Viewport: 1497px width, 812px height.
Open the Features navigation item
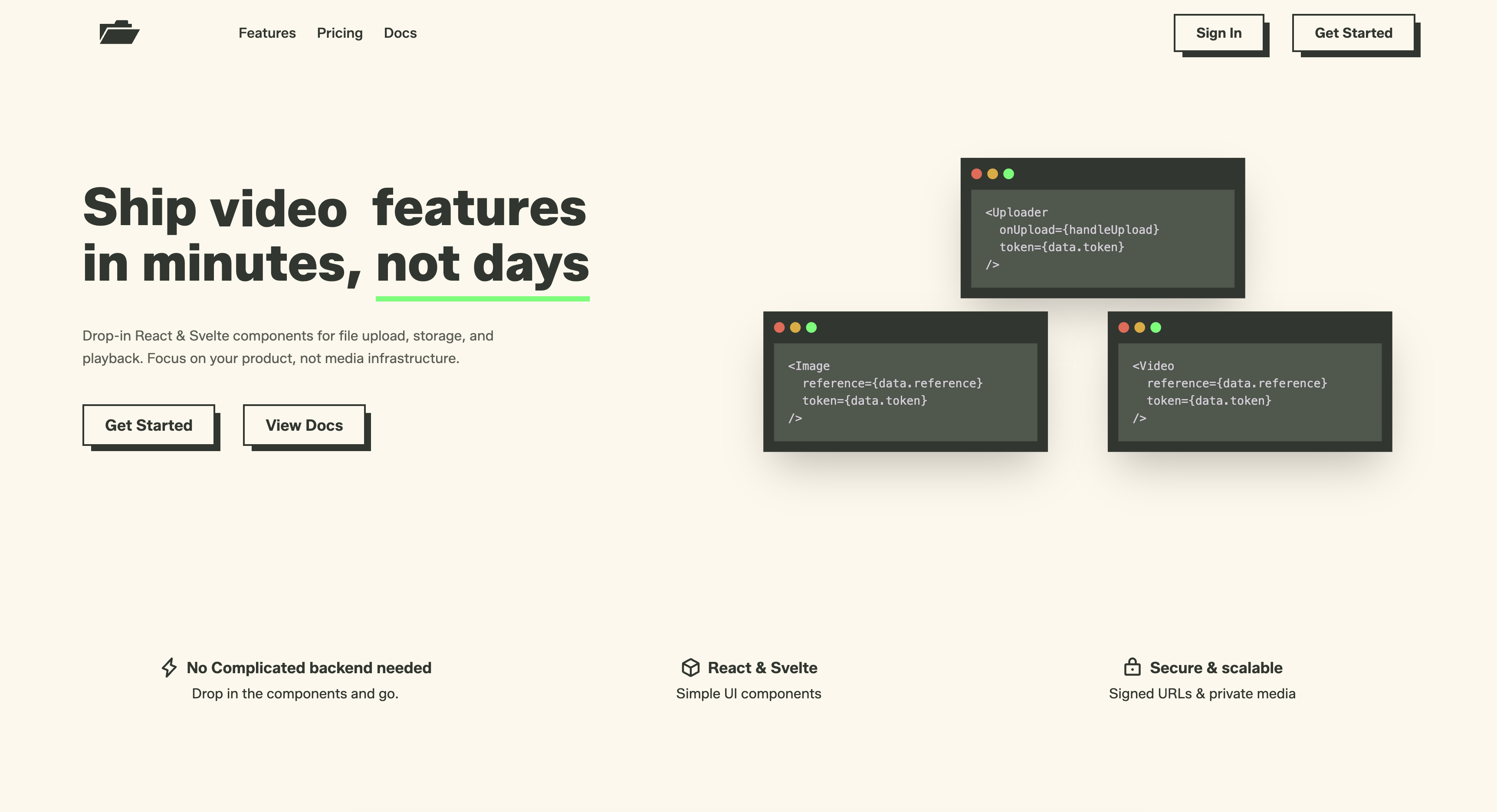coord(267,33)
